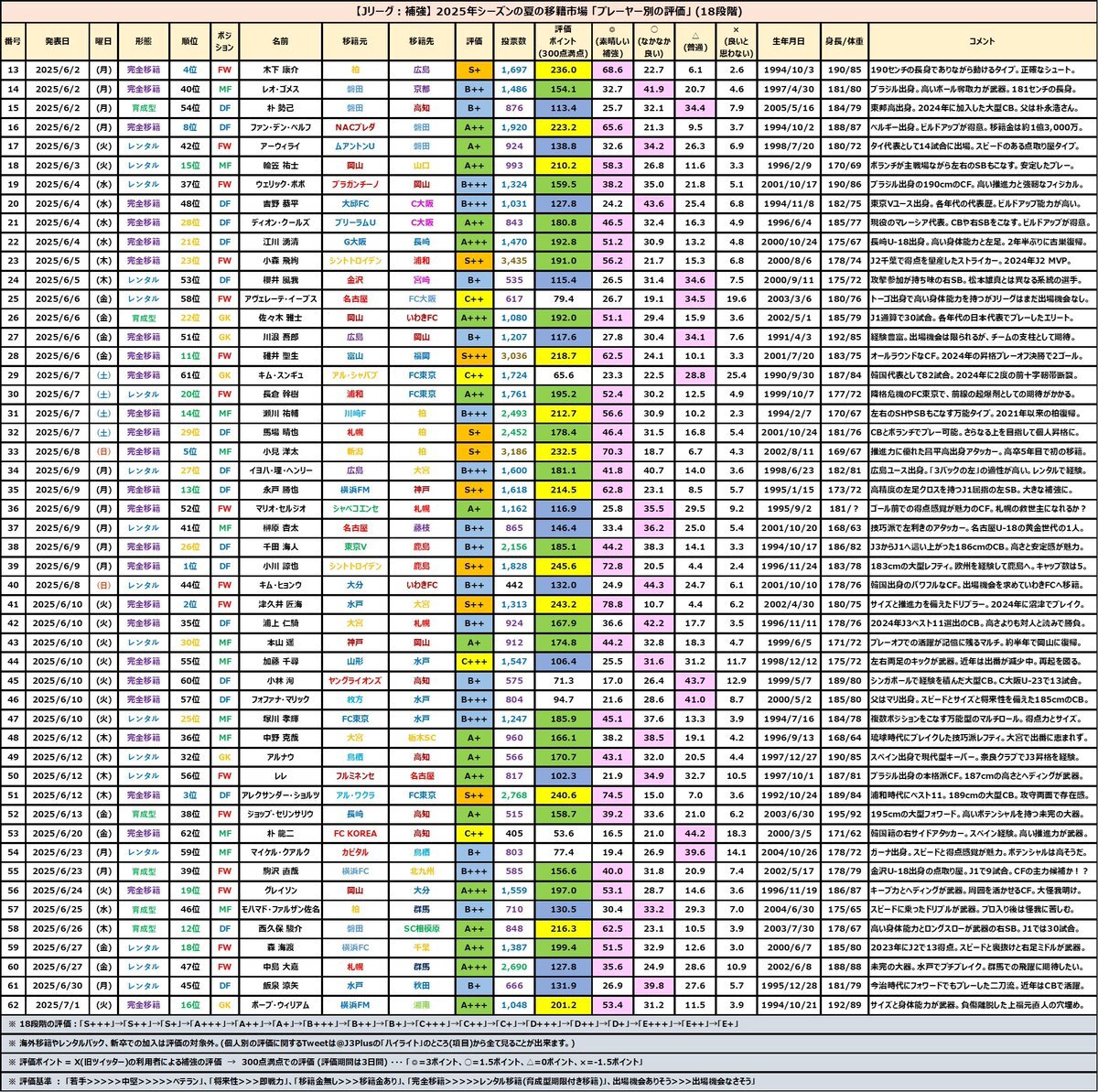Click origin club '川崎F'
Viewport: 1098px width, 1092px height.
click(355, 413)
